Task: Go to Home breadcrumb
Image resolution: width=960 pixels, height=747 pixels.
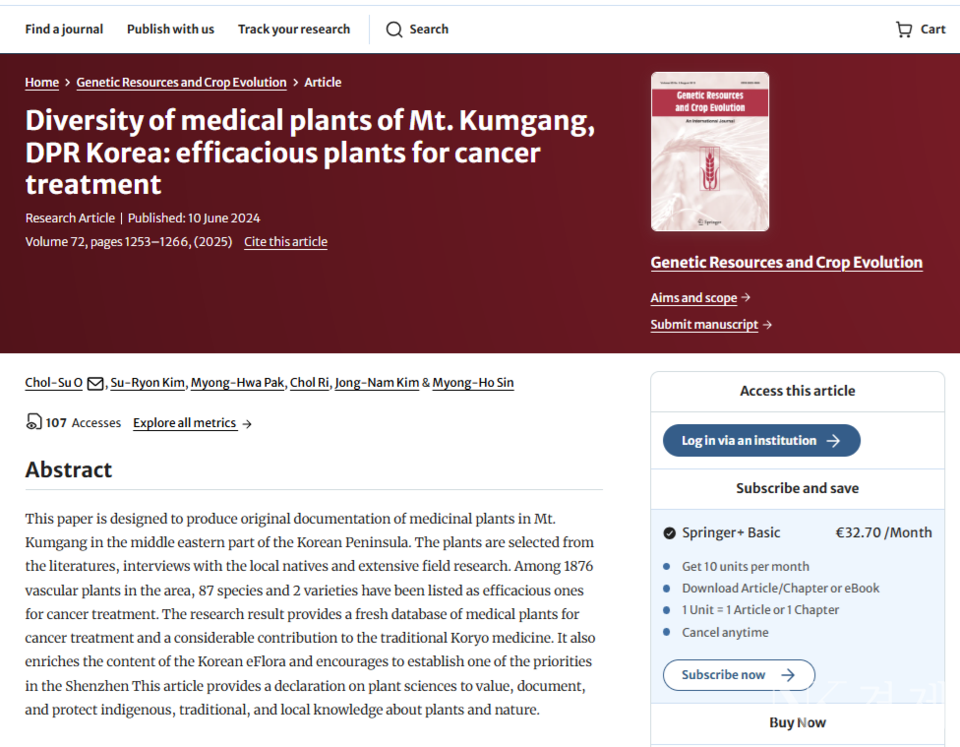Action: point(42,83)
